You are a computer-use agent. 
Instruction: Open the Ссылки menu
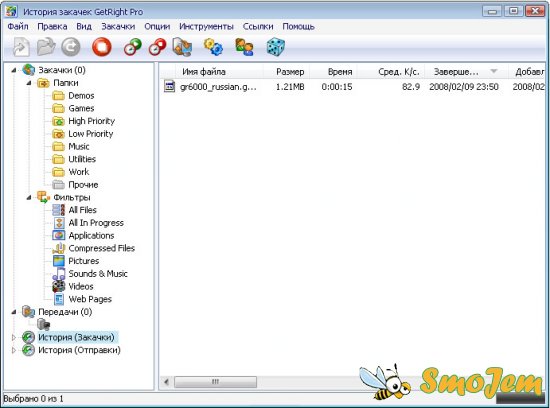coord(258,26)
